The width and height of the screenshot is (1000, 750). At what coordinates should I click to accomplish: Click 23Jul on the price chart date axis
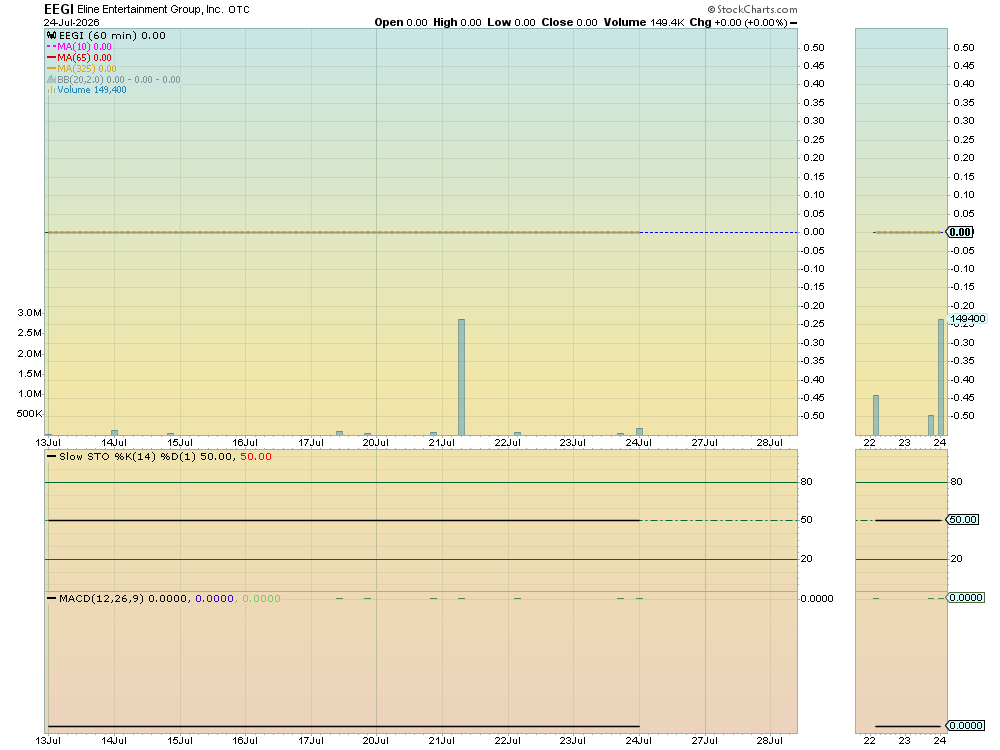(573, 443)
